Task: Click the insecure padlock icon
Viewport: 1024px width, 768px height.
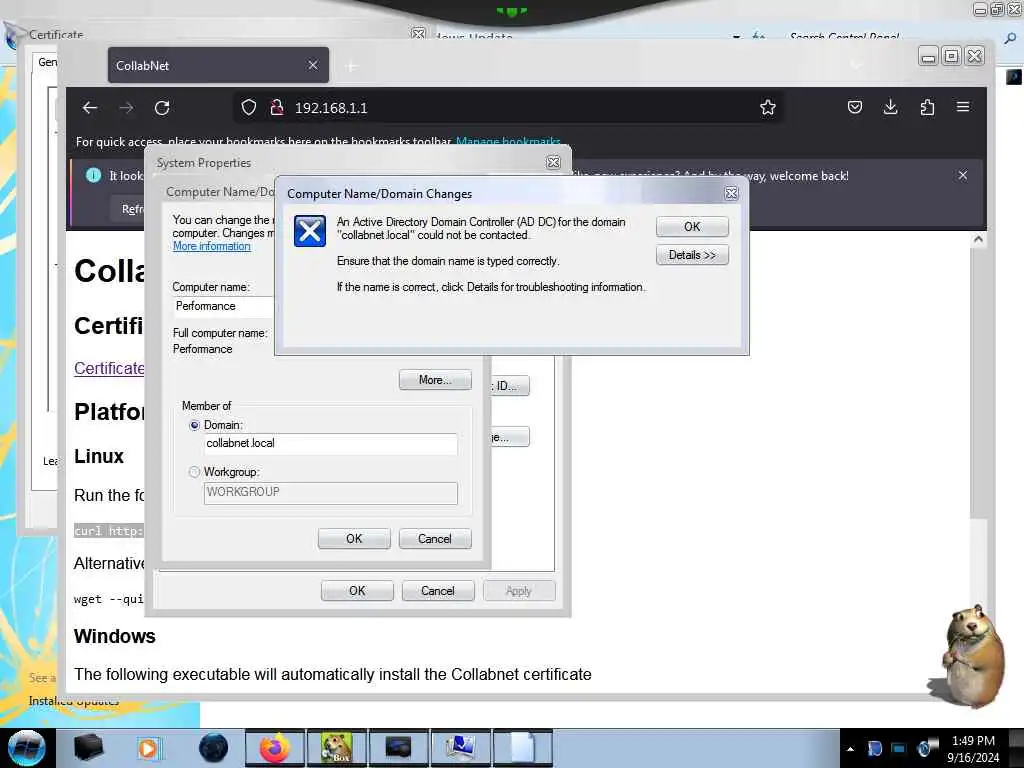Action: (277, 107)
